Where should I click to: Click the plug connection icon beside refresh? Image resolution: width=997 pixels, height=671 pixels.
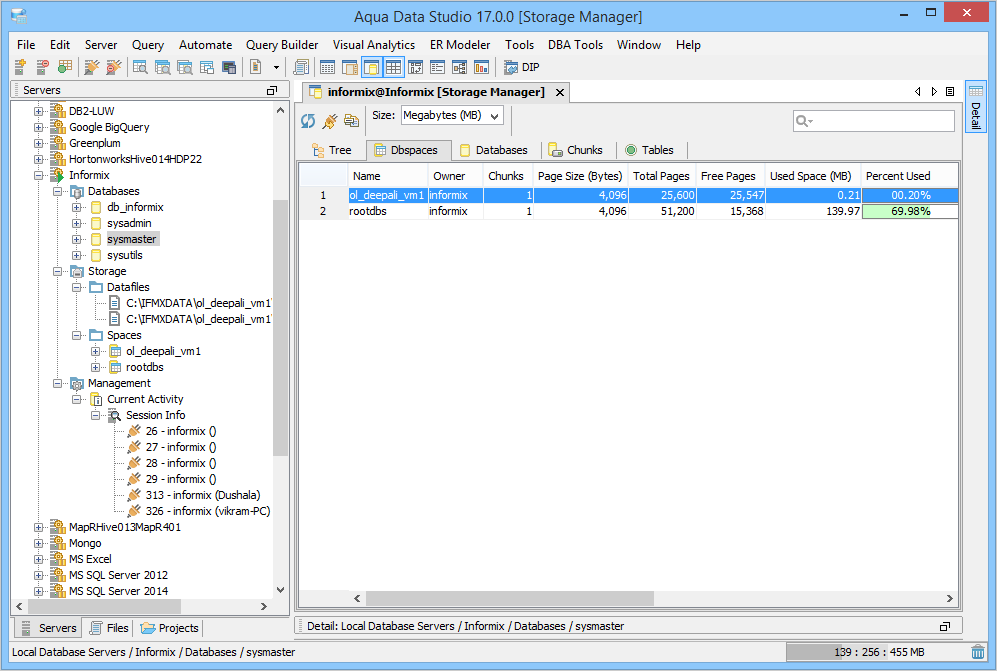tap(329, 120)
